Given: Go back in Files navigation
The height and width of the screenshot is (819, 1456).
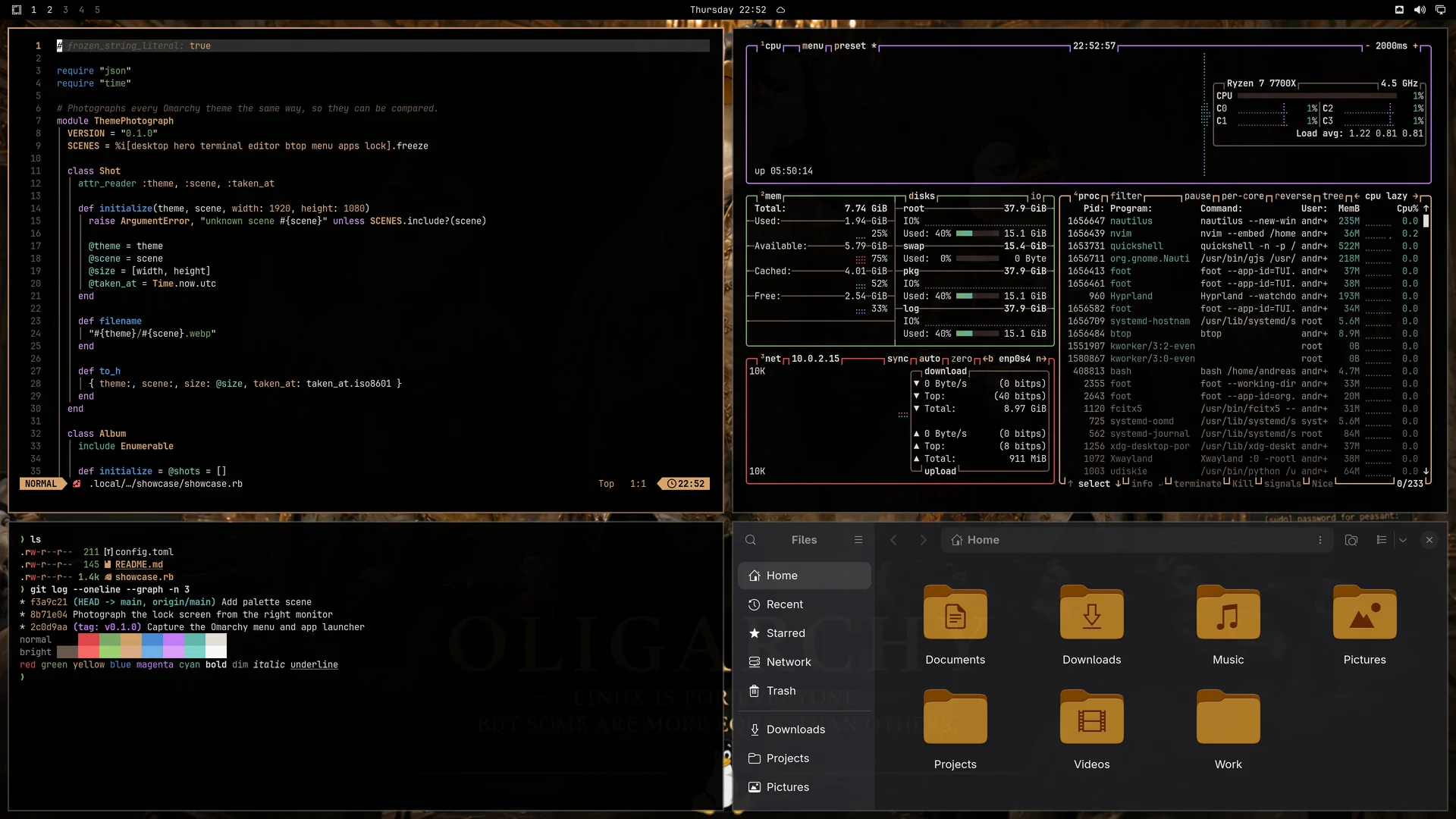Looking at the screenshot, I should pyautogui.click(x=893, y=540).
